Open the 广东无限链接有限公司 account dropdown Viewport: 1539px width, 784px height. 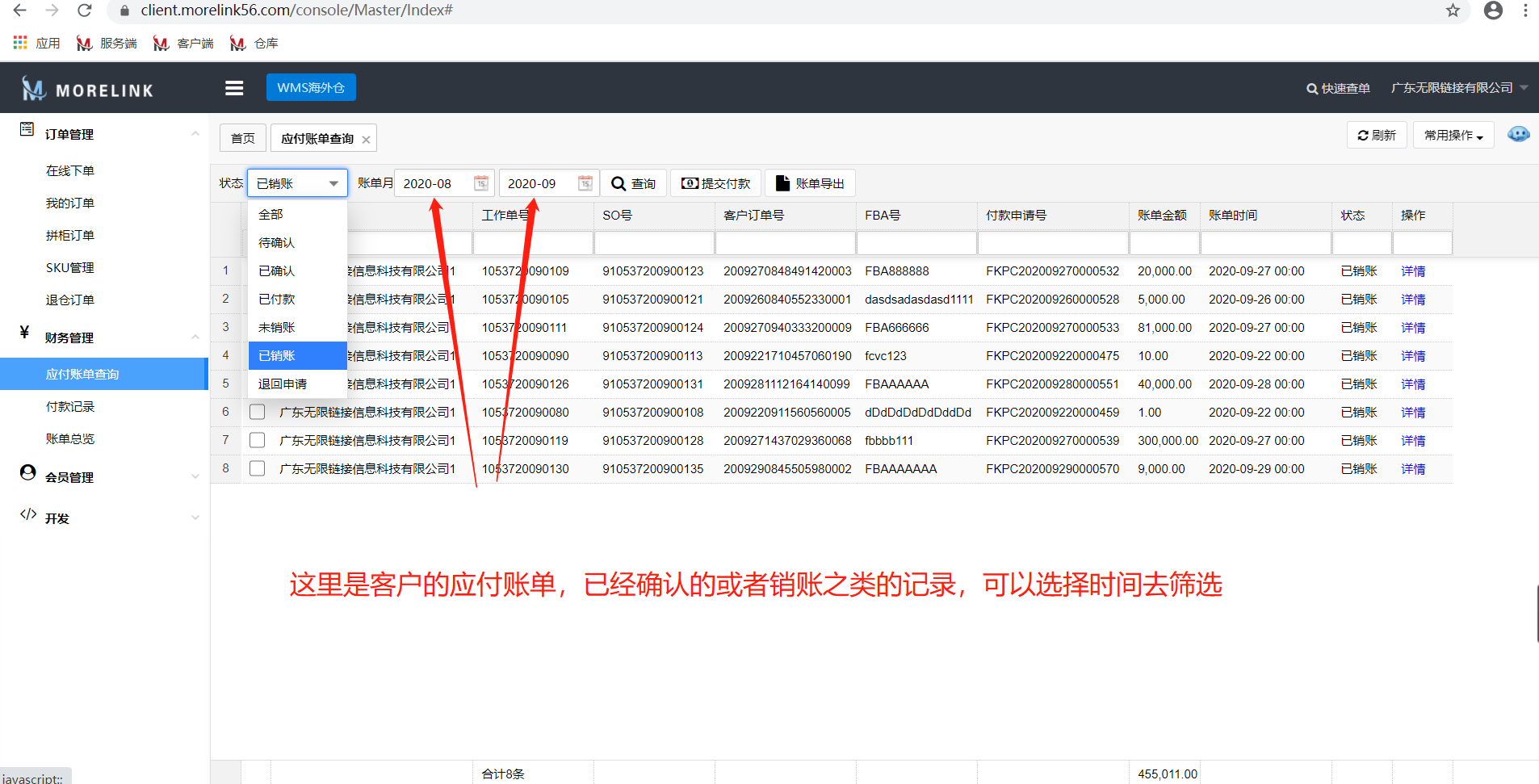pyautogui.click(x=1459, y=87)
